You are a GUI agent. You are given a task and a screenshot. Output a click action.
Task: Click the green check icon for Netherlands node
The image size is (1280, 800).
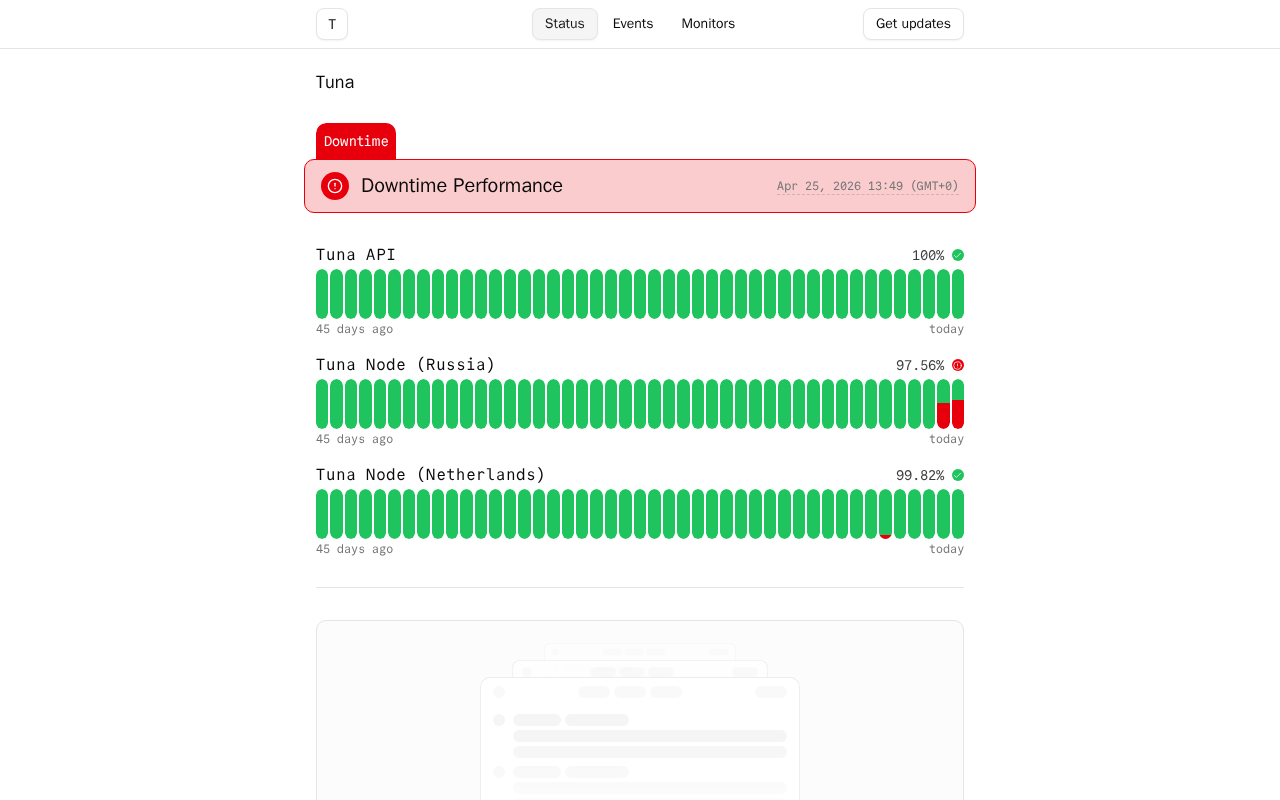[958, 475]
